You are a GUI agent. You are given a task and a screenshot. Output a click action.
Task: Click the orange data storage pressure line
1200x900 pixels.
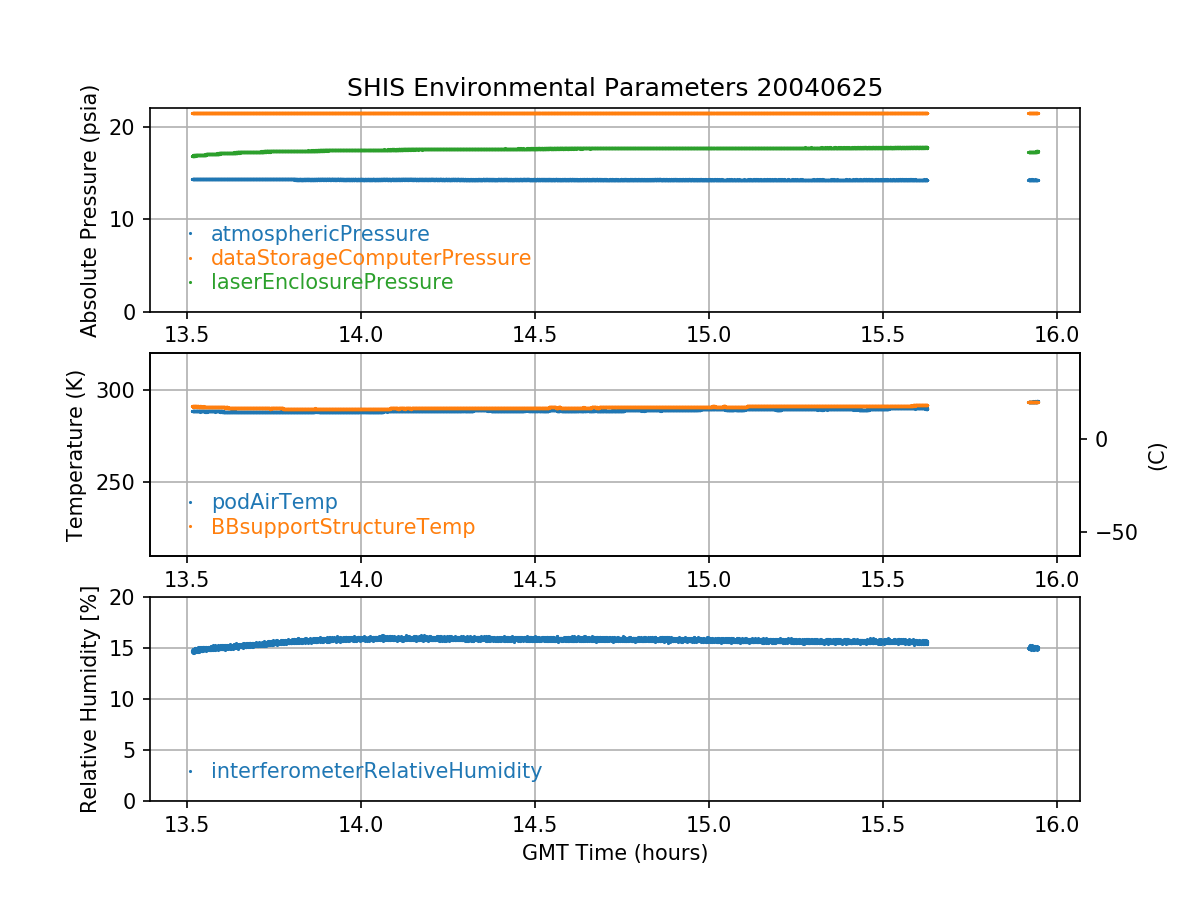coord(560,113)
